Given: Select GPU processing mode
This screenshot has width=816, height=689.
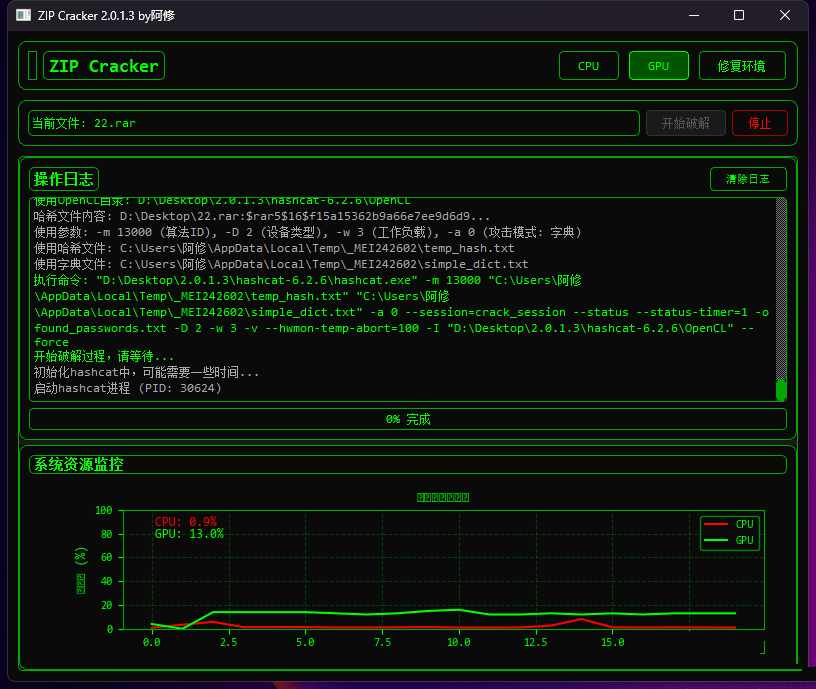Looking at the screenshot, I should (x=658, y=65).
